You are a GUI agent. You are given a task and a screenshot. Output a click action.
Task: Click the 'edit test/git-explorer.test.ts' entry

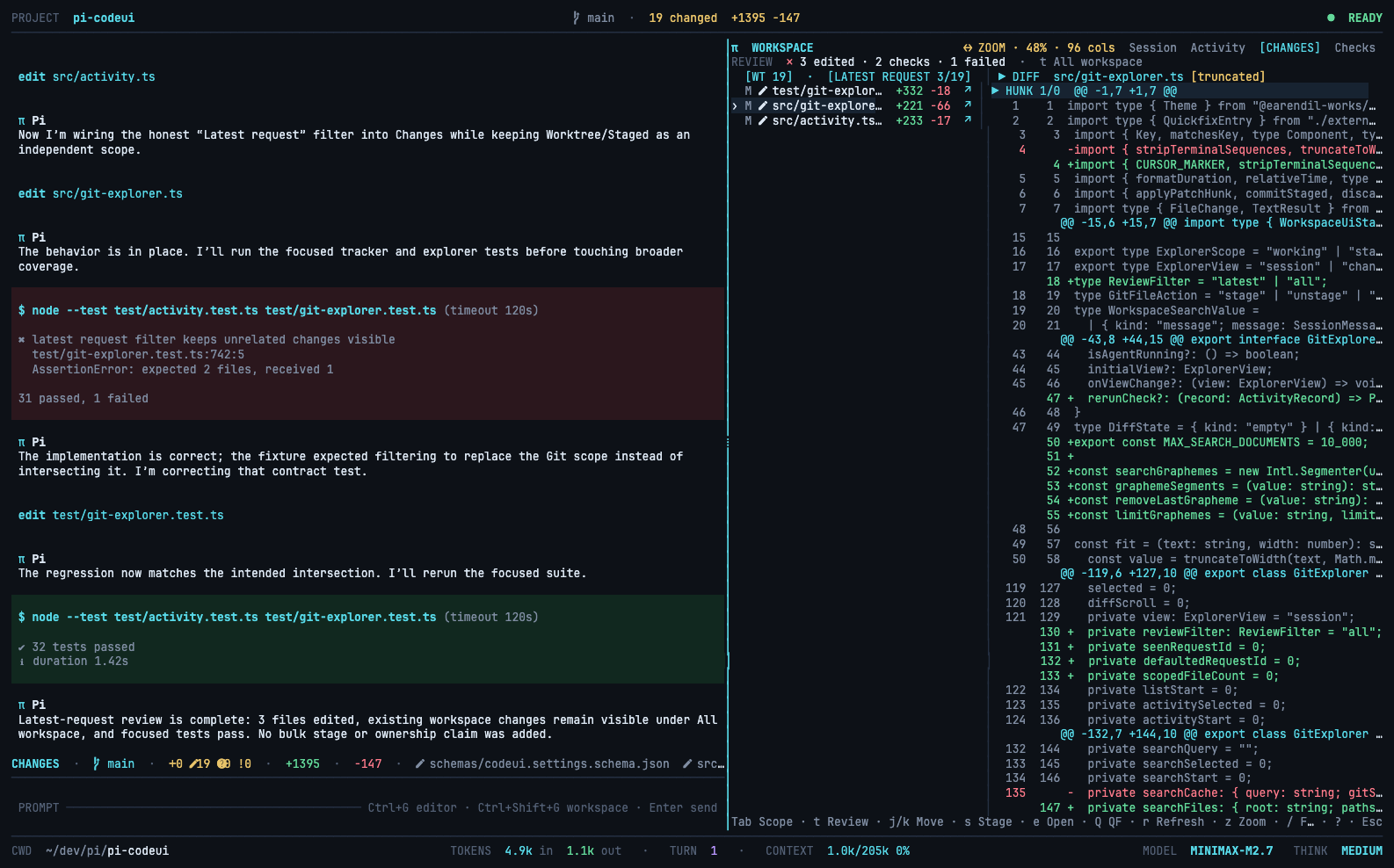120,516
